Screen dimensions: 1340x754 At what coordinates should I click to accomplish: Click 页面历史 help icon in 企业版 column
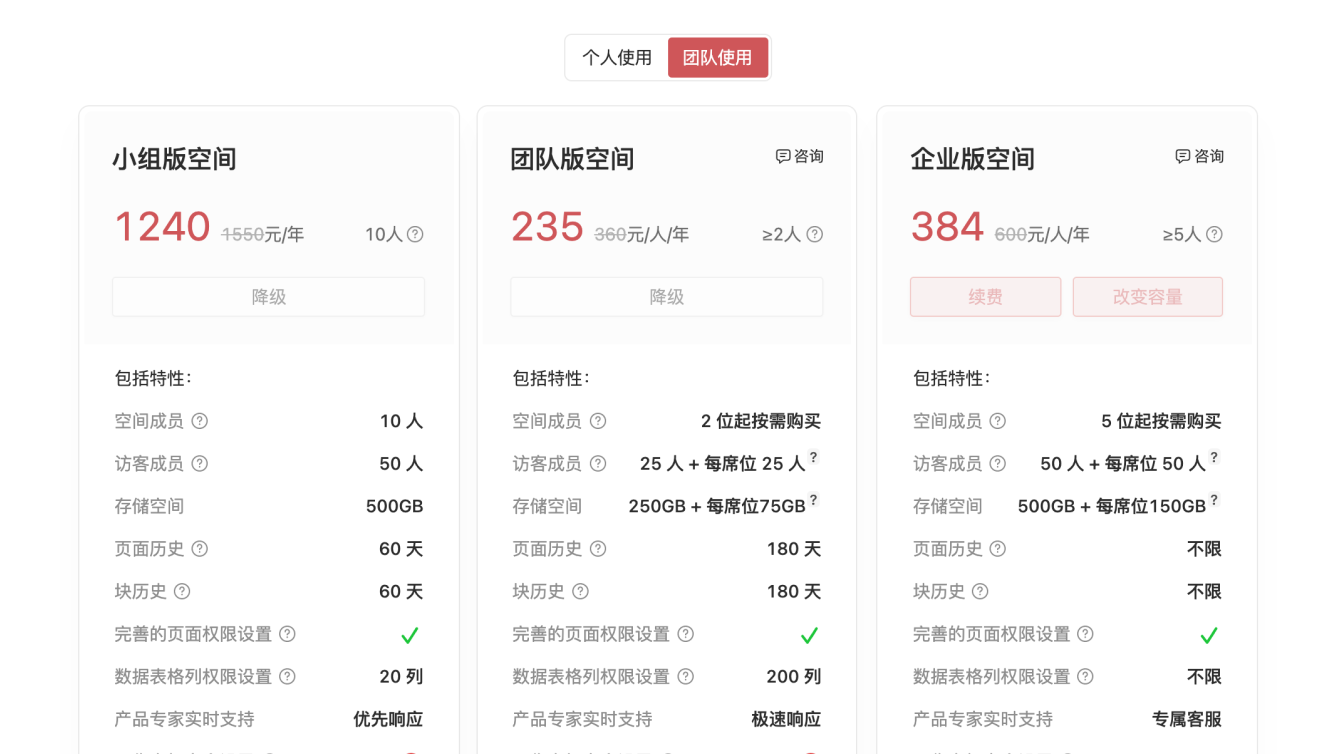(x=997, y=549)
